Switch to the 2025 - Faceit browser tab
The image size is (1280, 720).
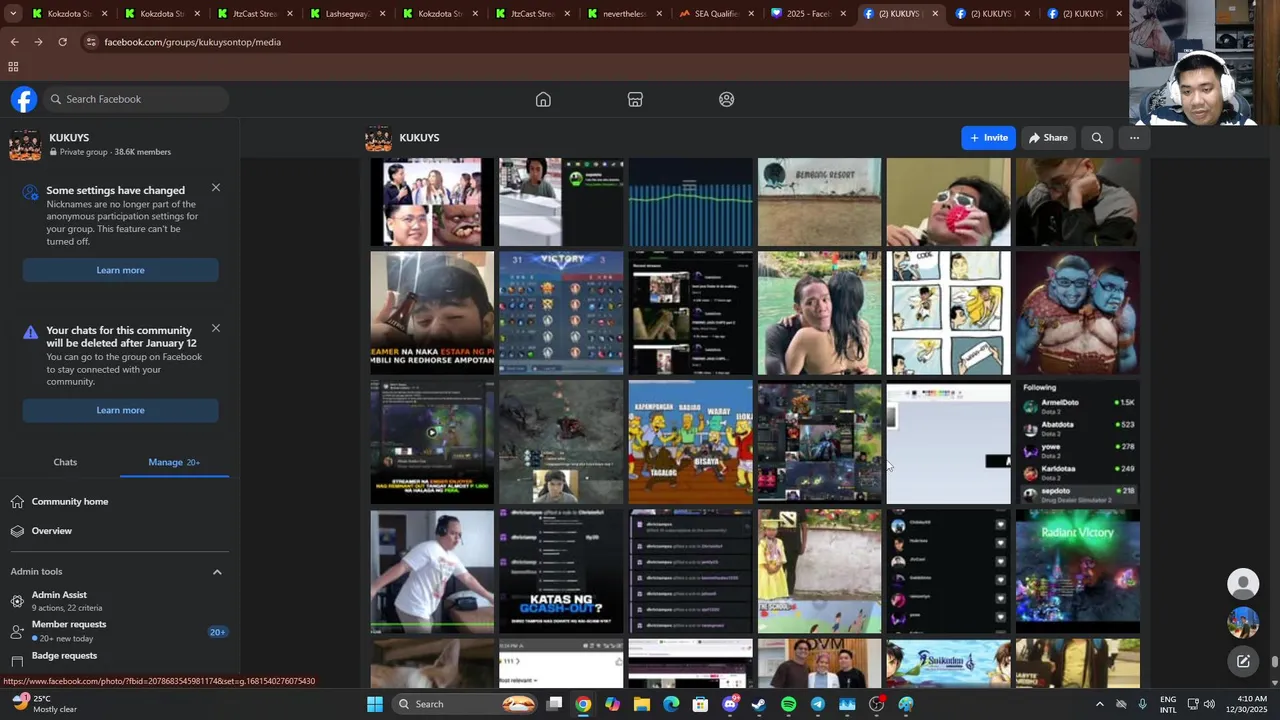coord(809,14)
